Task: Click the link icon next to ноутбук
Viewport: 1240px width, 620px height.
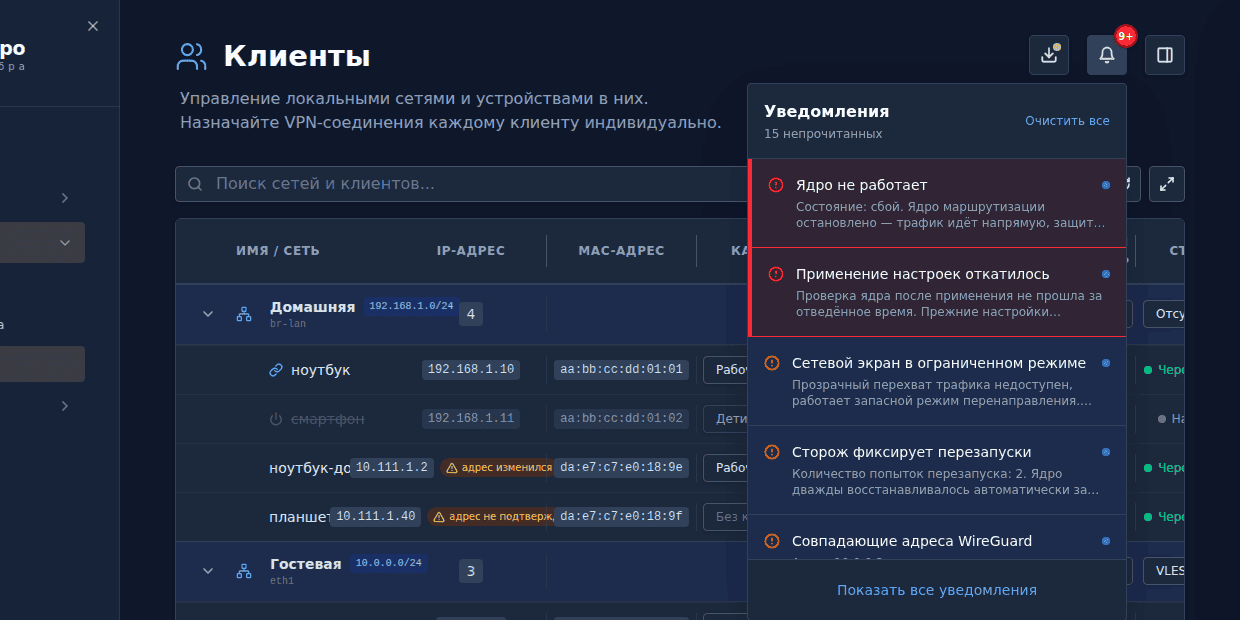Action: 277,370
